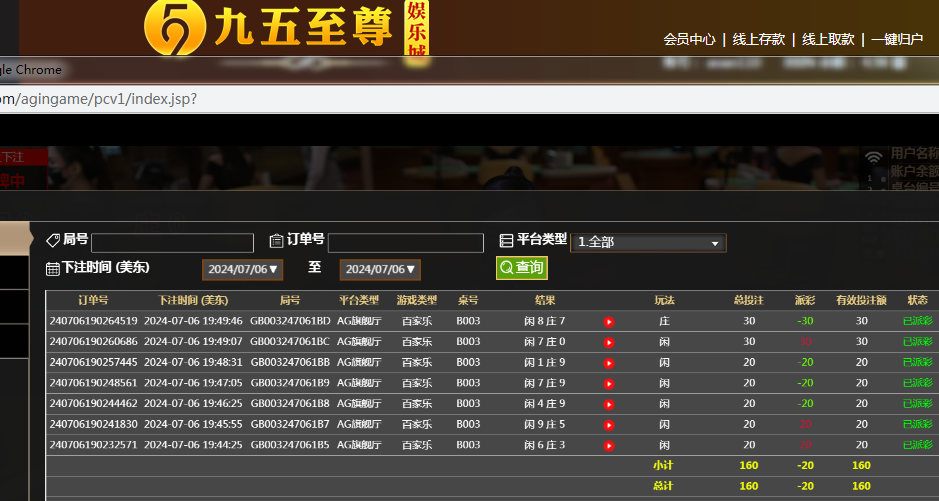Open replay for round GB003247061B5

[x=609, y=445]
